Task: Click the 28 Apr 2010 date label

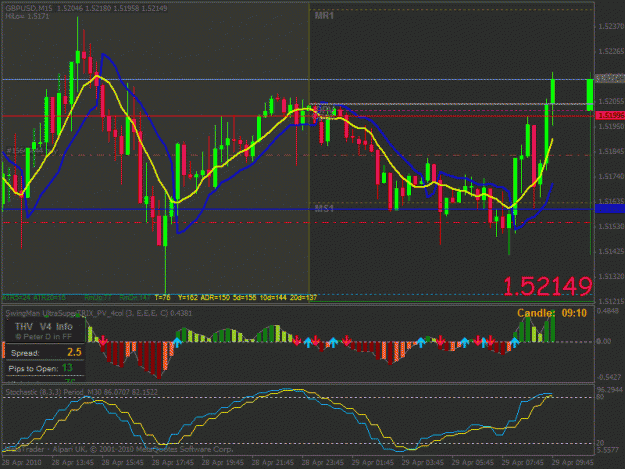Action: tap(22, 463)
